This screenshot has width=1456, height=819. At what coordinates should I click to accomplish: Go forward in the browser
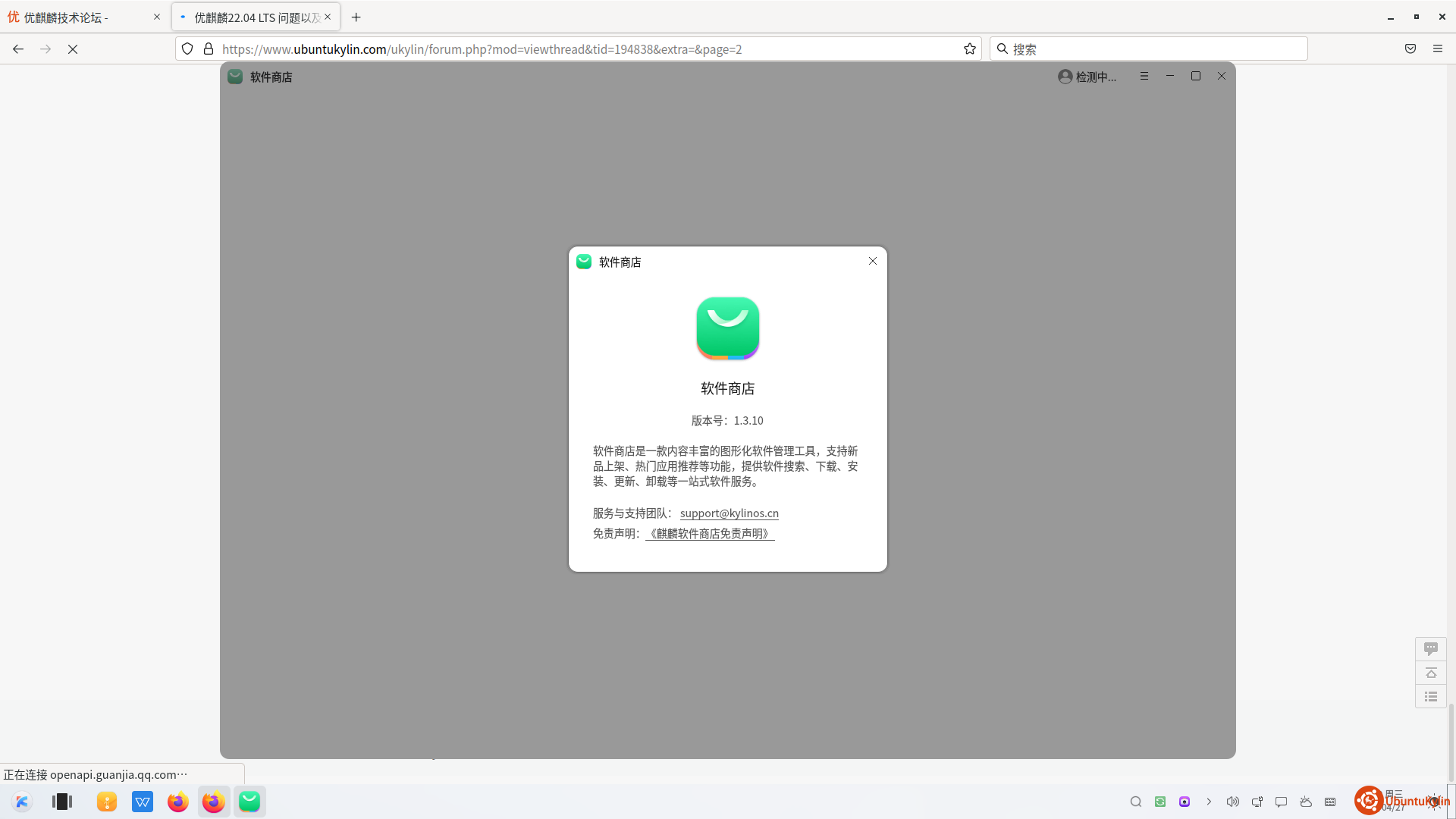45,49
